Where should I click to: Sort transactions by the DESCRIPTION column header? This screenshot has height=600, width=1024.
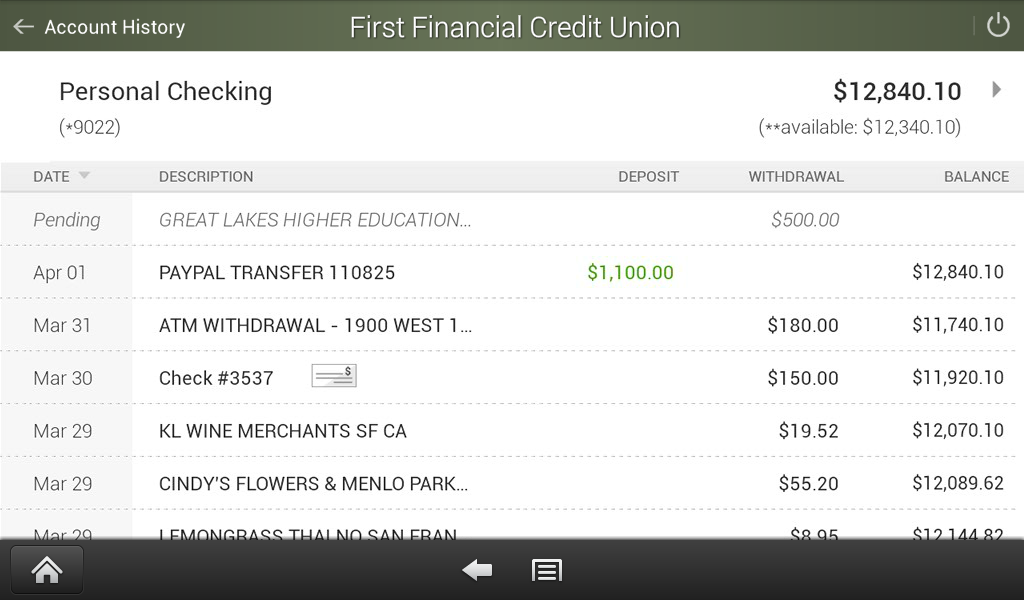pos(206,176)
